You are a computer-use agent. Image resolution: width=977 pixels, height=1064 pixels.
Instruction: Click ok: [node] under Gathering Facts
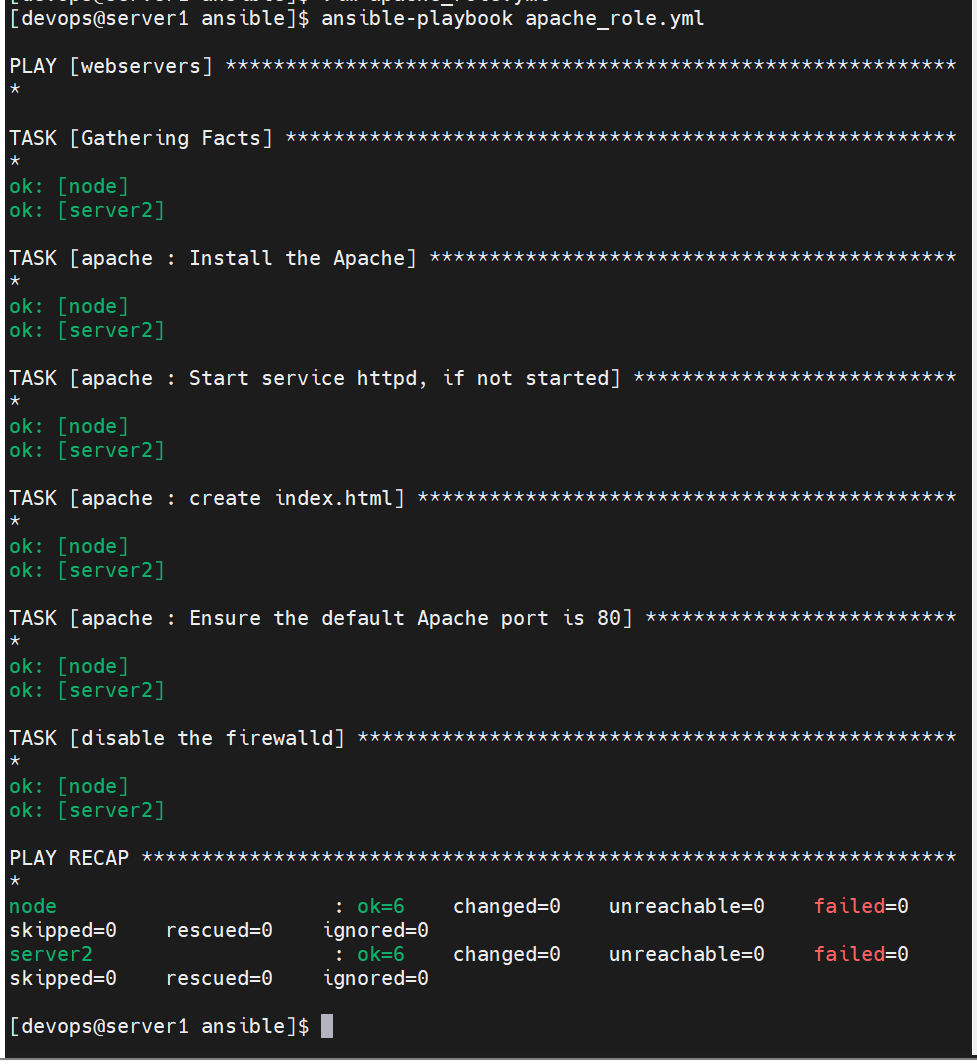69,186
